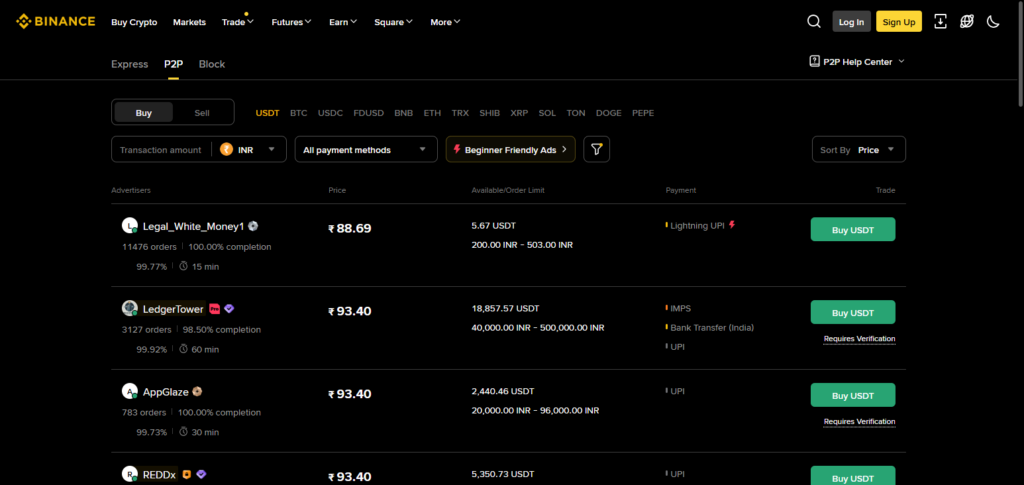1024x485 pixels.
Task: Open All payment methods dropdown
Action: 366,149
